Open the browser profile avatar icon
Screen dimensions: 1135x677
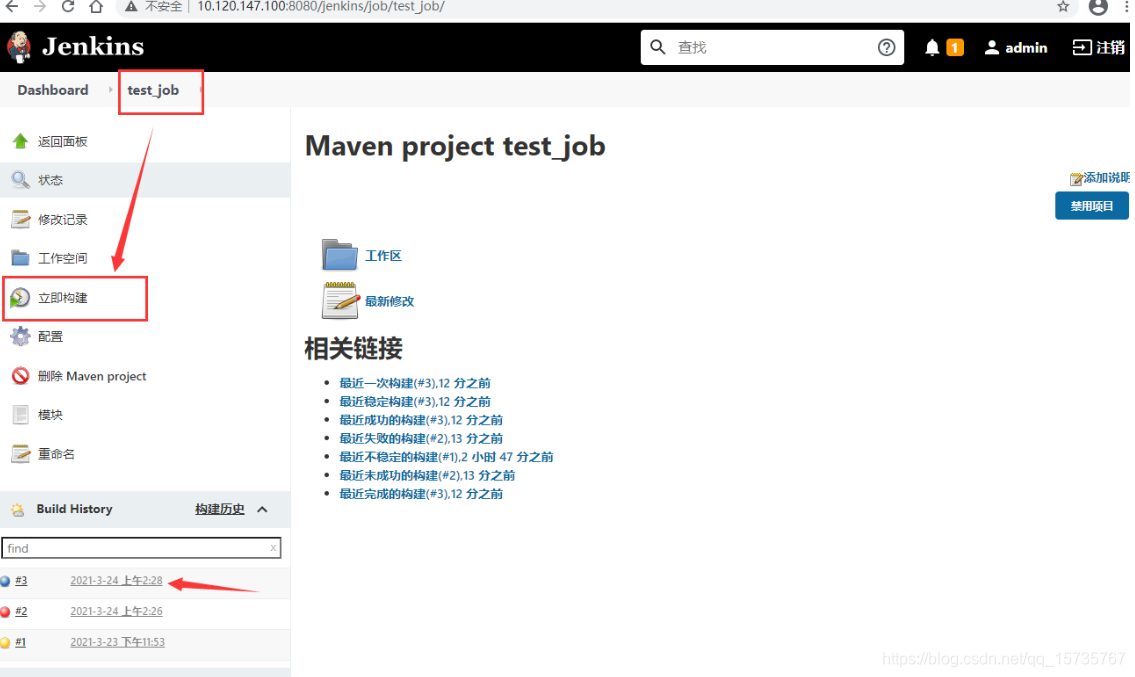[x=1098, y=7]
